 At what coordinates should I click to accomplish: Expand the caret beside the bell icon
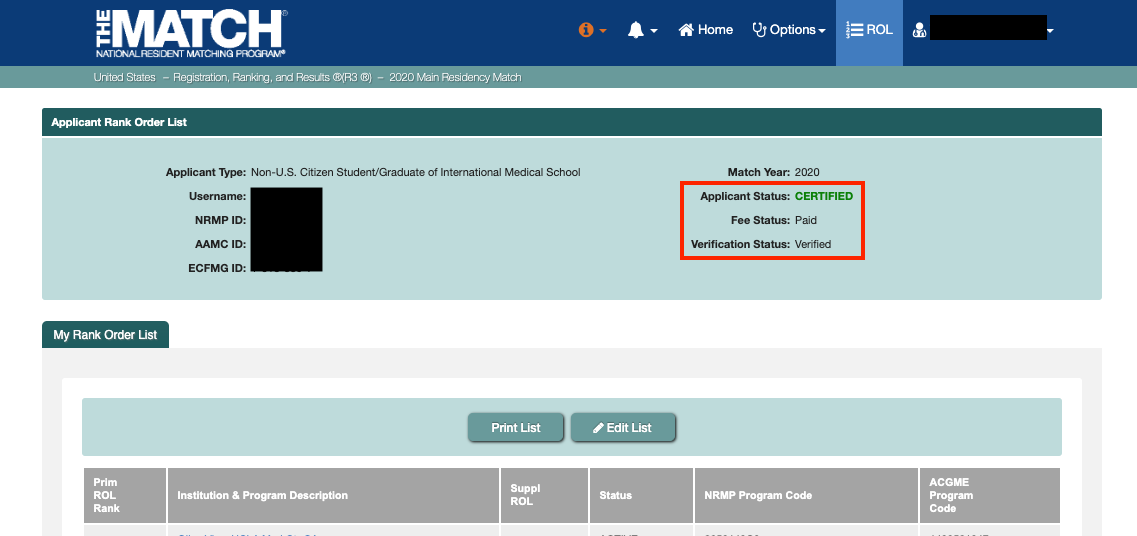(x=654, y=31)
